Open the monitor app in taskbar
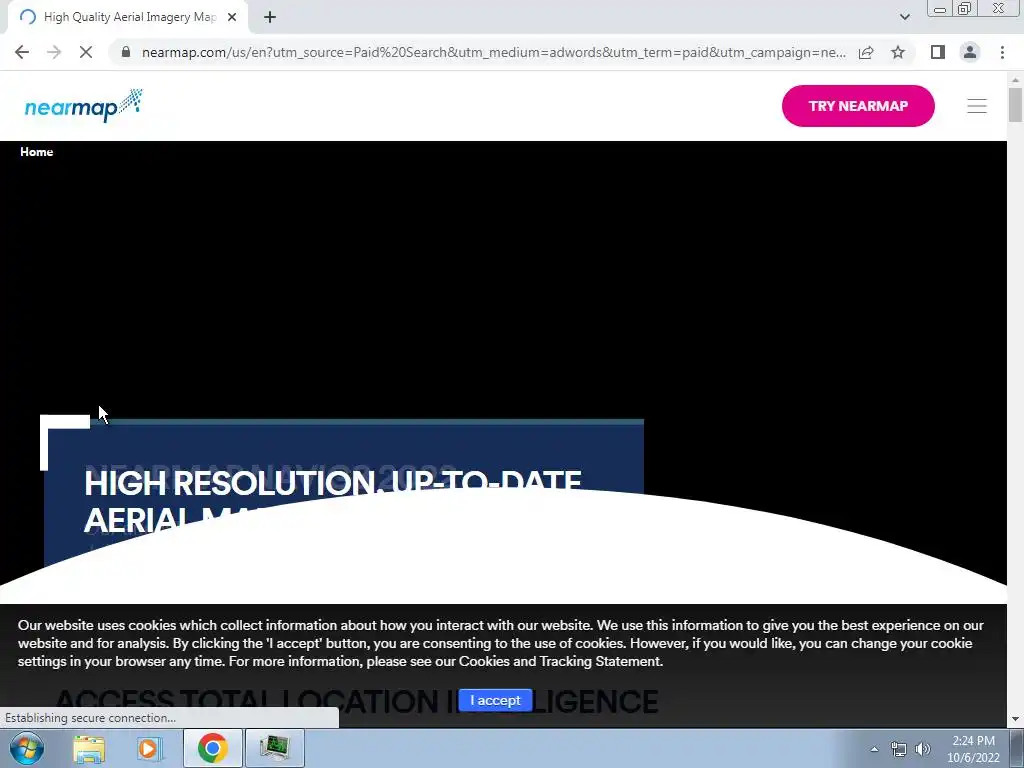1024x768 pixels. pos(274,748)
